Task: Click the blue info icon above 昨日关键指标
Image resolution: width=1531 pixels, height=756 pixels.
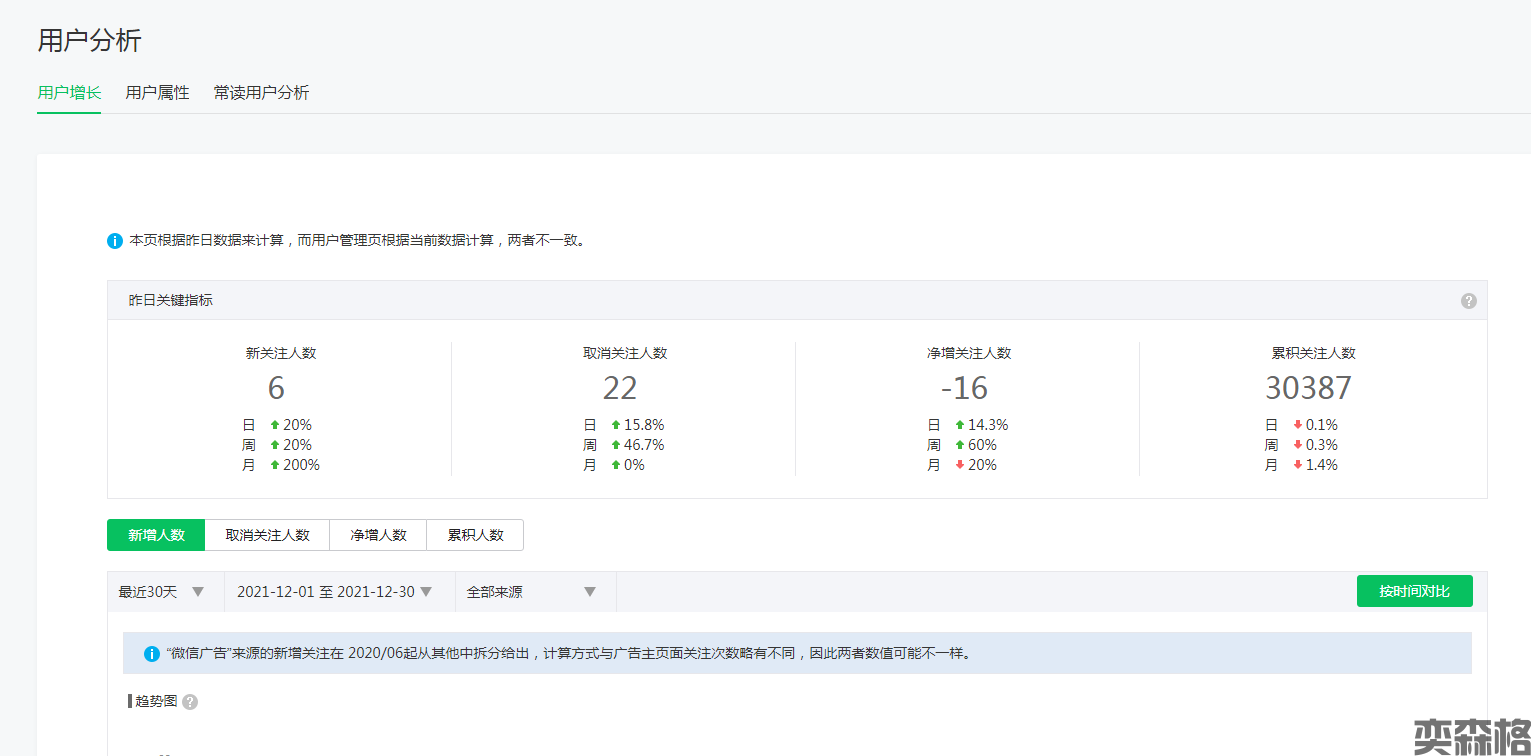Action: [x=115, y=241]
